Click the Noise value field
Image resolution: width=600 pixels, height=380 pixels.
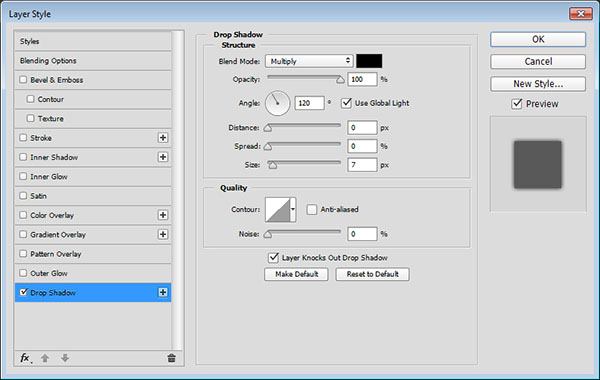[x=362, y=234]
